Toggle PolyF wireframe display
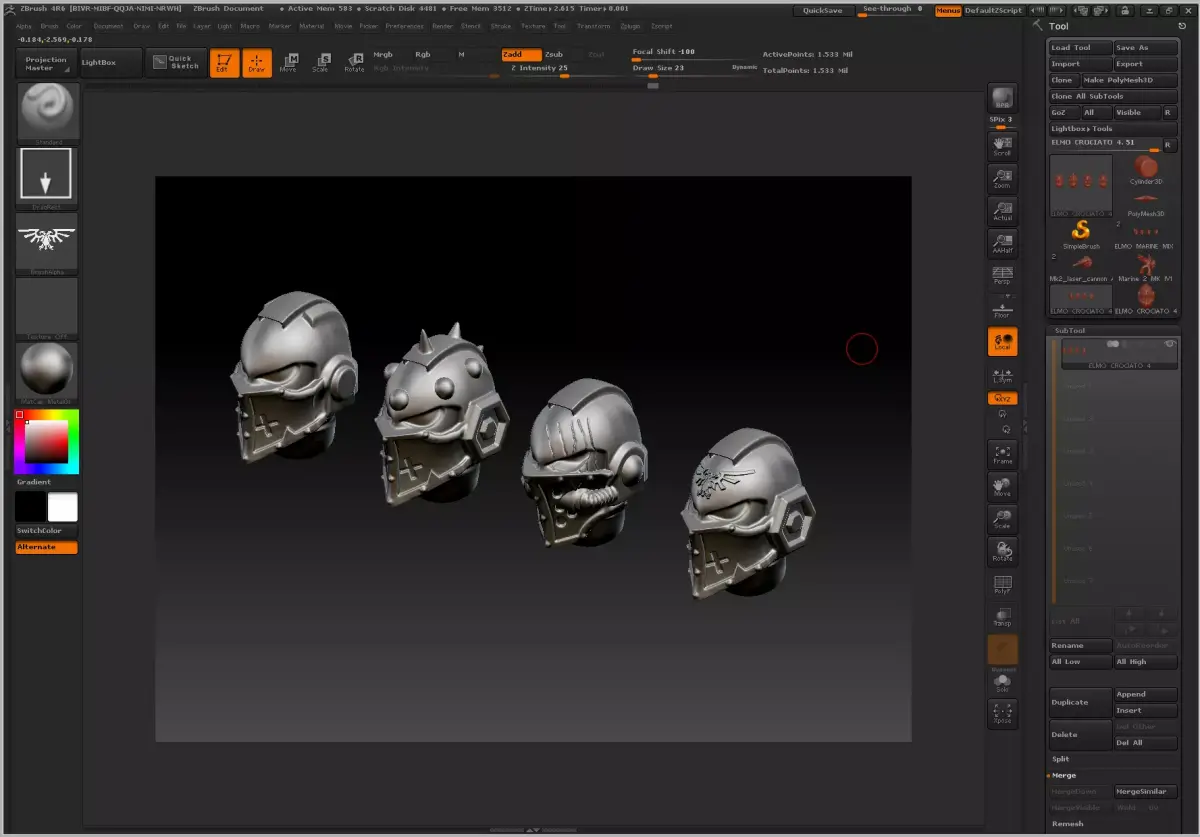The image size is (1200, 837). [1002, 585]
